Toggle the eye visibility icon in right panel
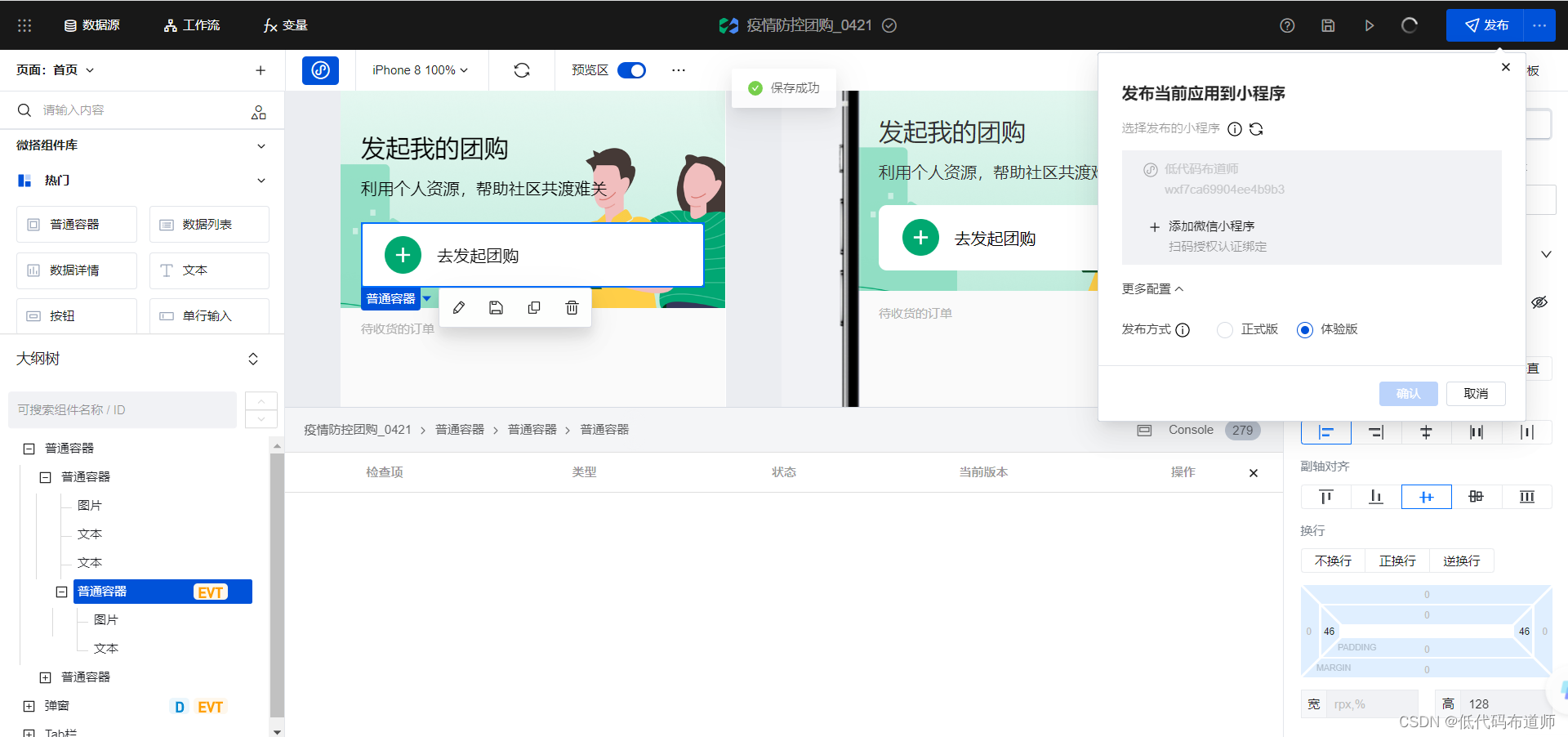This screenshot has width=1568, height=737. pyautogui.click(x=1539, y=302)
